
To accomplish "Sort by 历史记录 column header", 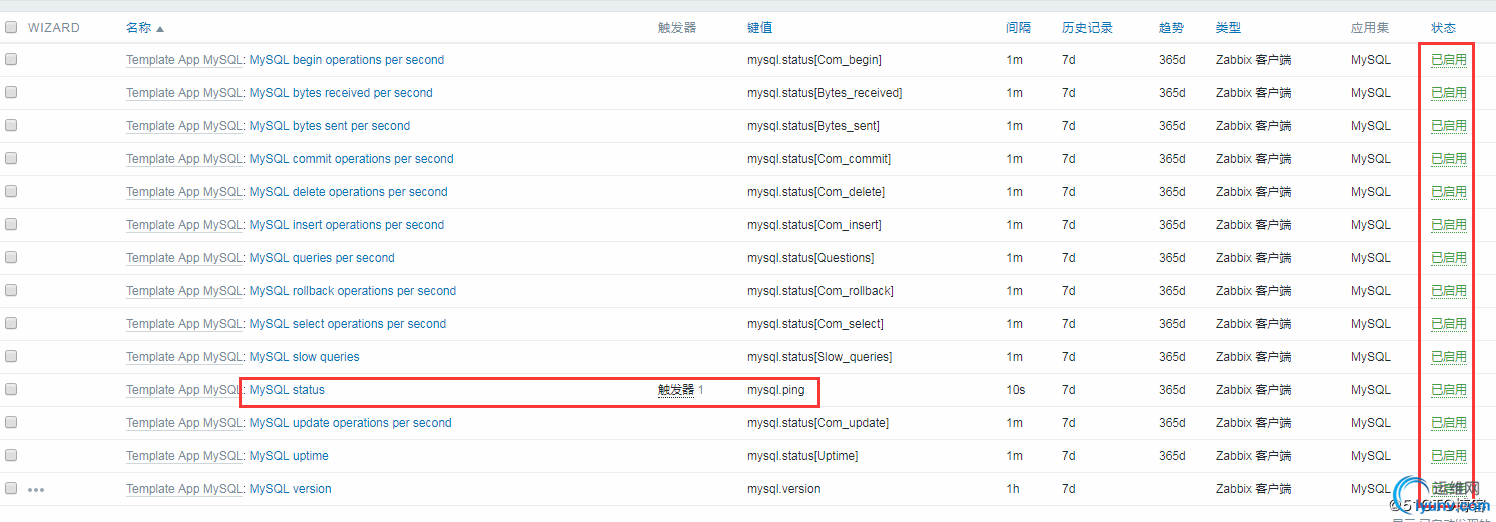I will 1087,28.
